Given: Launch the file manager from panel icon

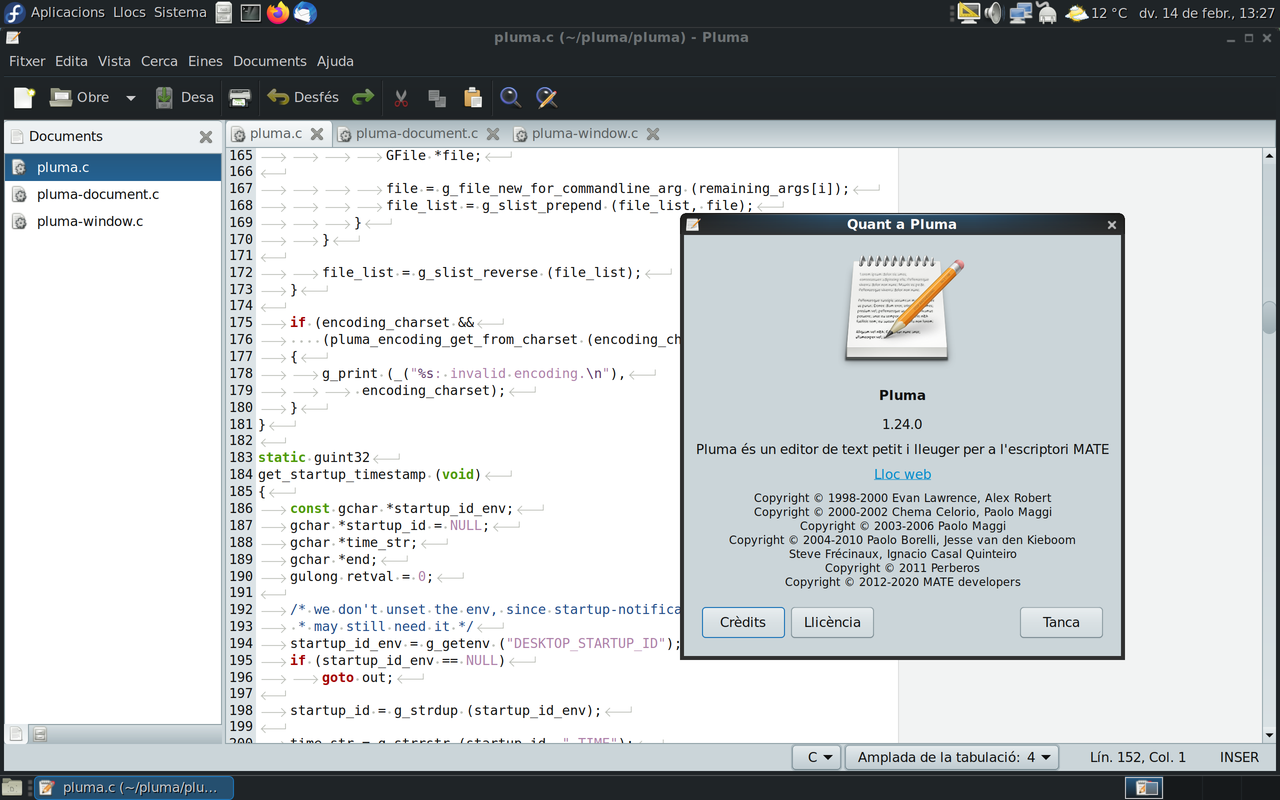Looking at the screenshot, I should pyautogui.click(x=224, y=12).
